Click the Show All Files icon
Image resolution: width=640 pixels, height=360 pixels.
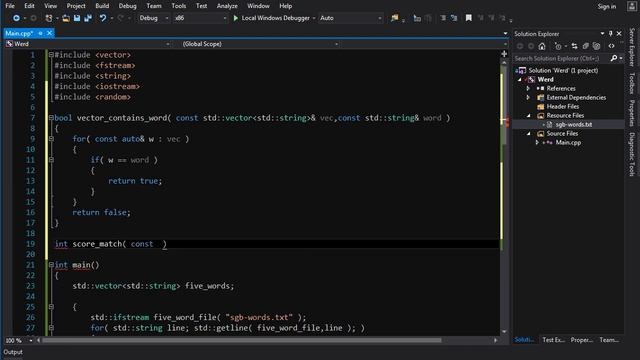pyautogui.click(x=596, y=46)
